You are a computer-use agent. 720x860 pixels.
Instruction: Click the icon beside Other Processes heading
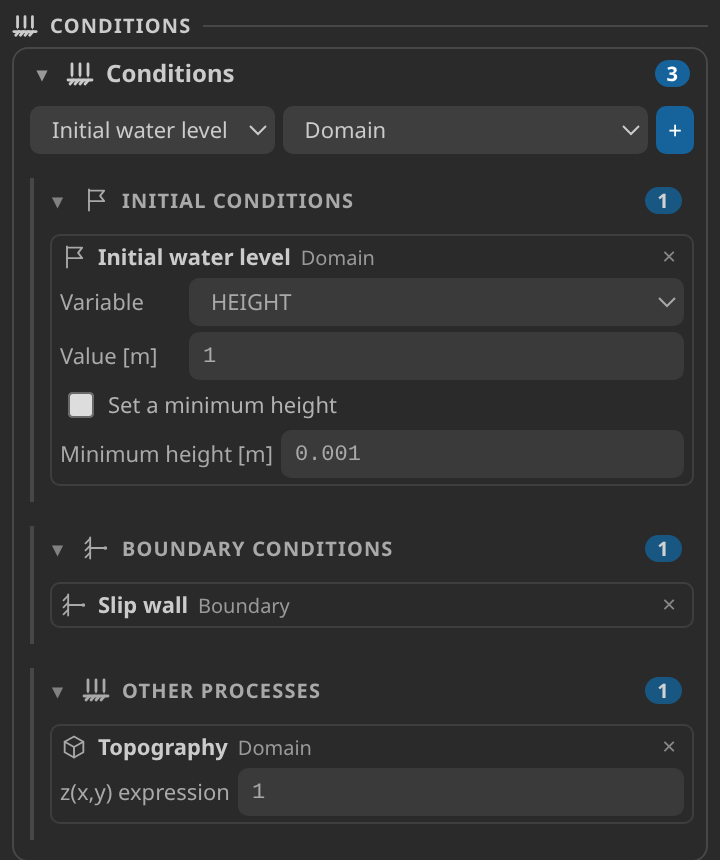[x=96, y=690]
